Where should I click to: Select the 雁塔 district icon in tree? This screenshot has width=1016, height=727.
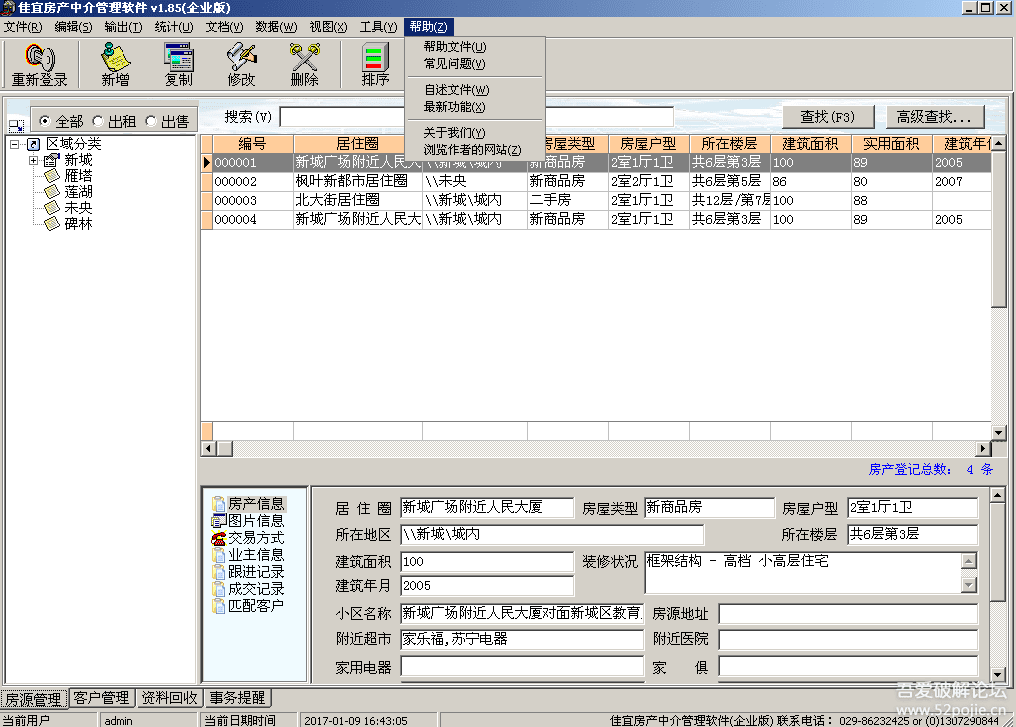click(x=52, y=176)
